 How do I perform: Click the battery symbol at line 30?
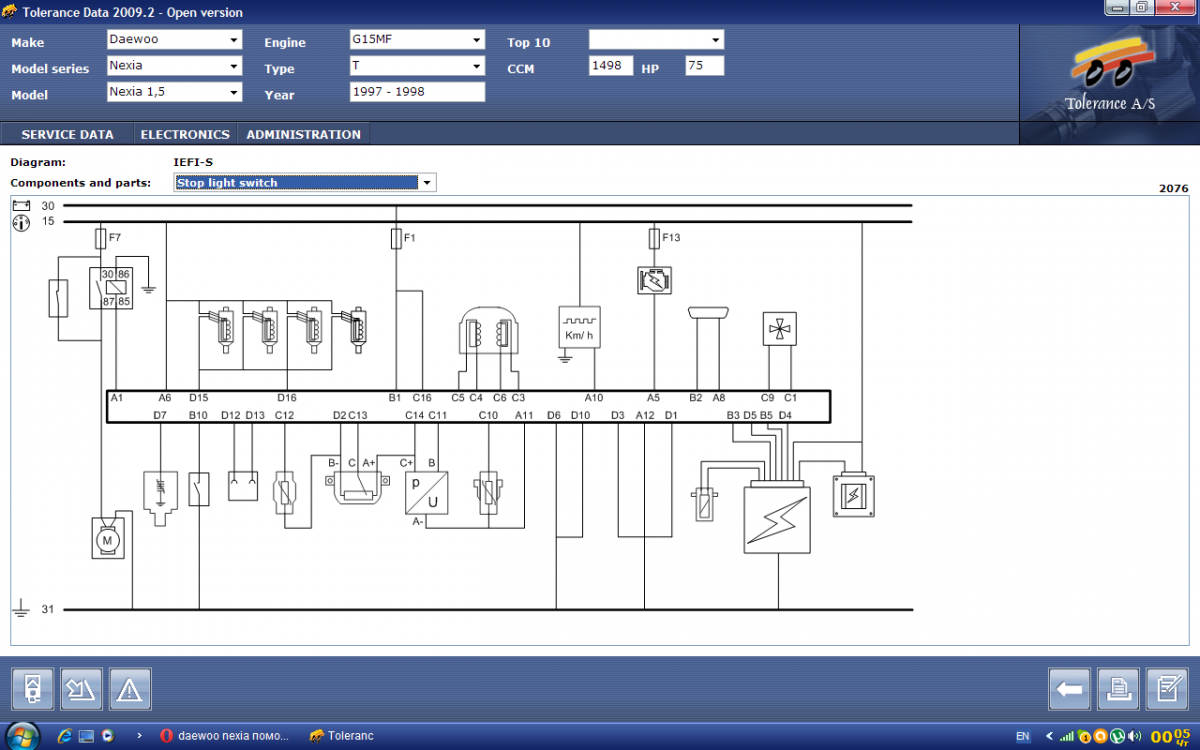[x=21, y=205]
